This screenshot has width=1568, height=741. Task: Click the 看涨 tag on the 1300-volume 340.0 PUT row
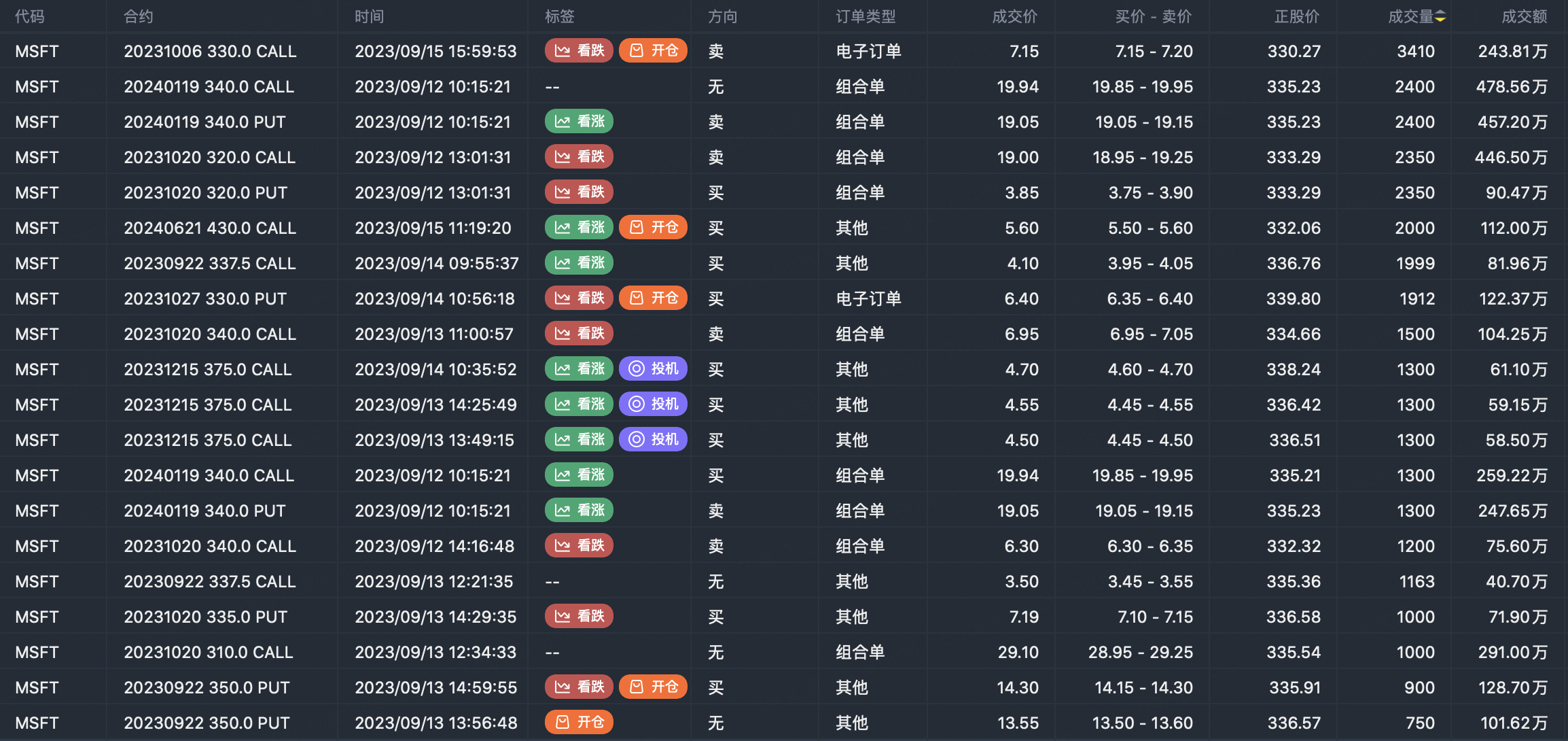(579, 511)
